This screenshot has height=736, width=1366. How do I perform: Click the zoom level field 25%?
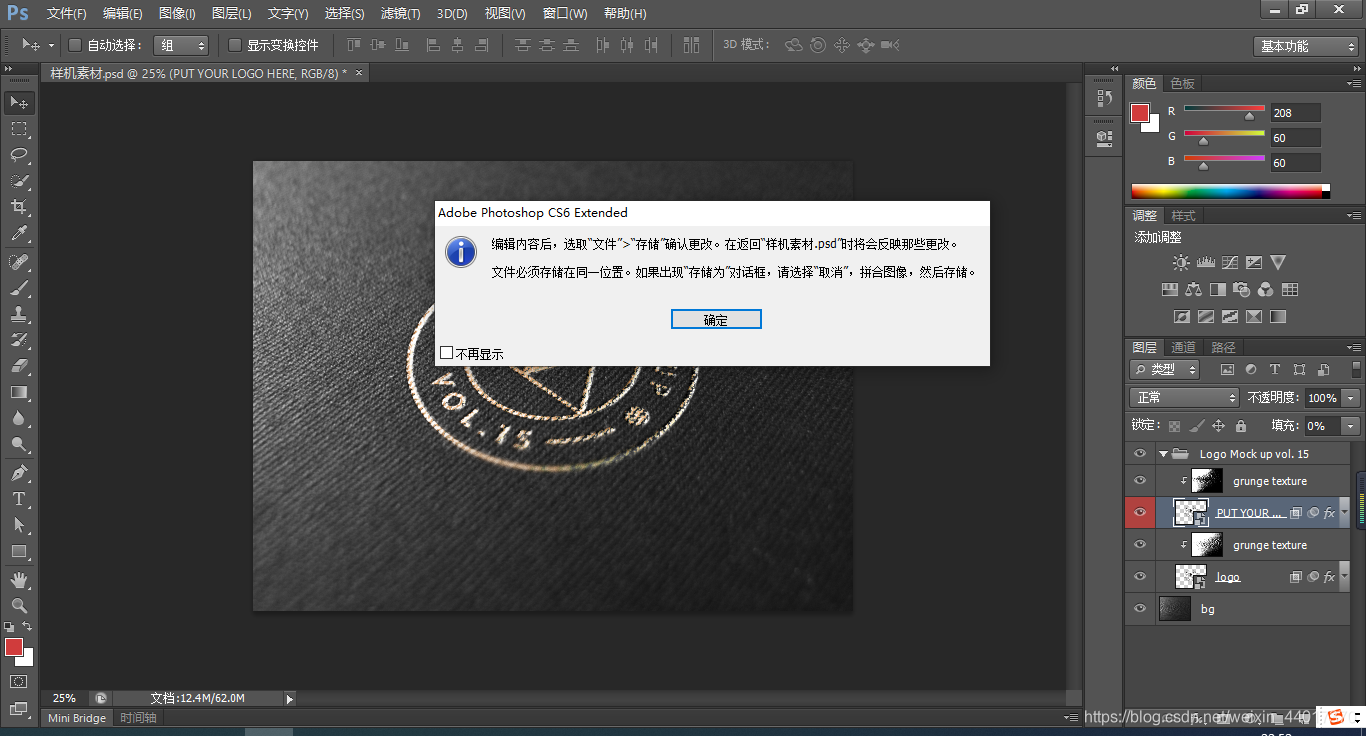(64, 699)
